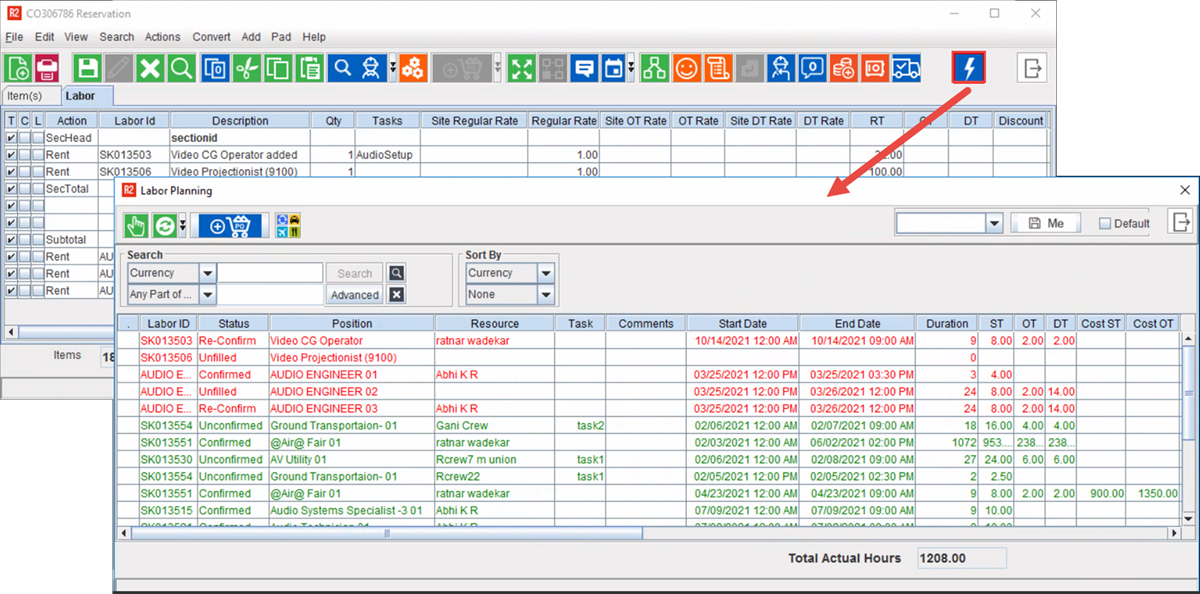Image resolution: width=1200 pixels, height=594 pixels.
Task: Click the green refresh icon in Labor Planning
Action: [x=164, y=225]
